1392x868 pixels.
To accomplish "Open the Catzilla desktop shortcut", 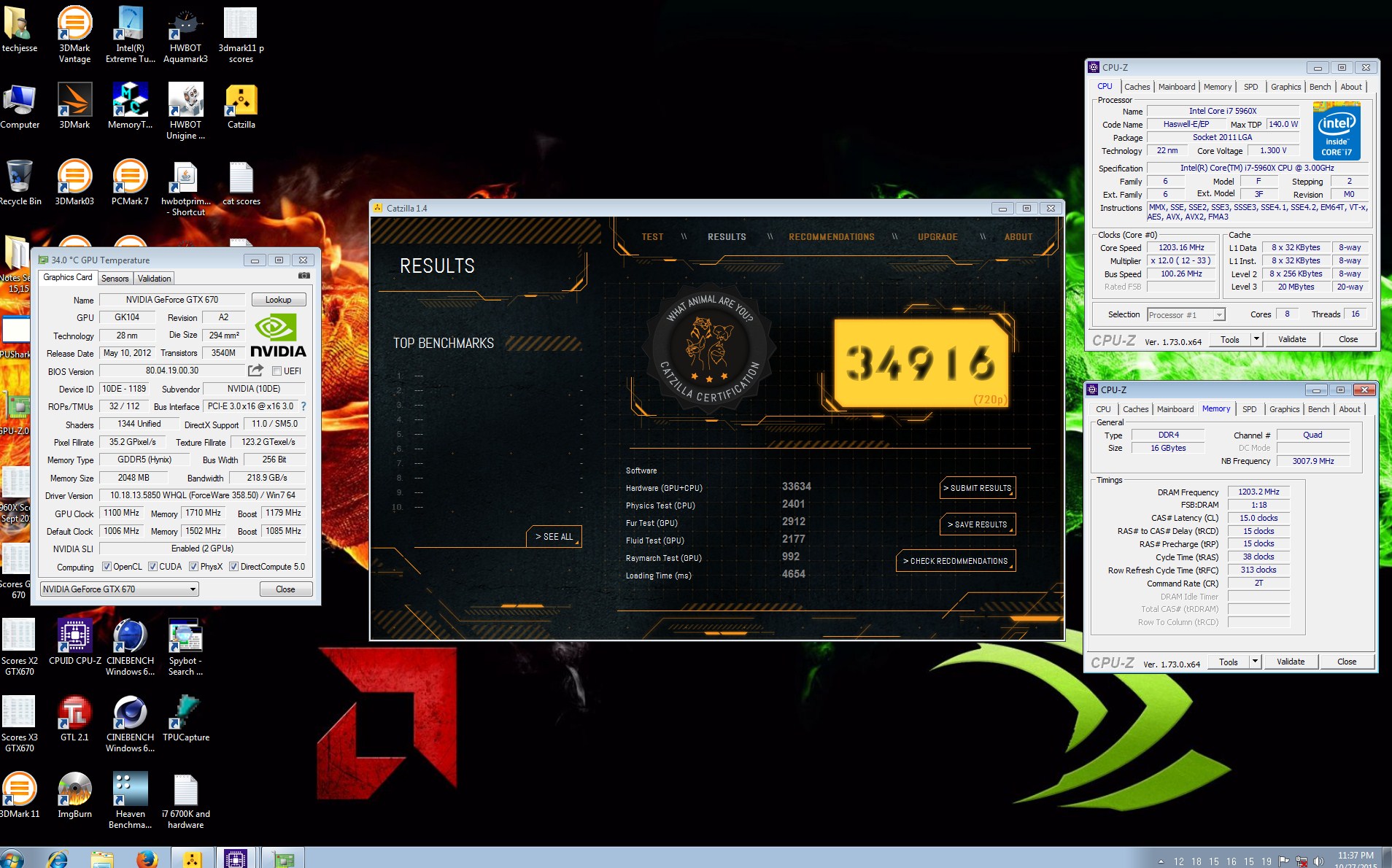I will click(241, 106).
